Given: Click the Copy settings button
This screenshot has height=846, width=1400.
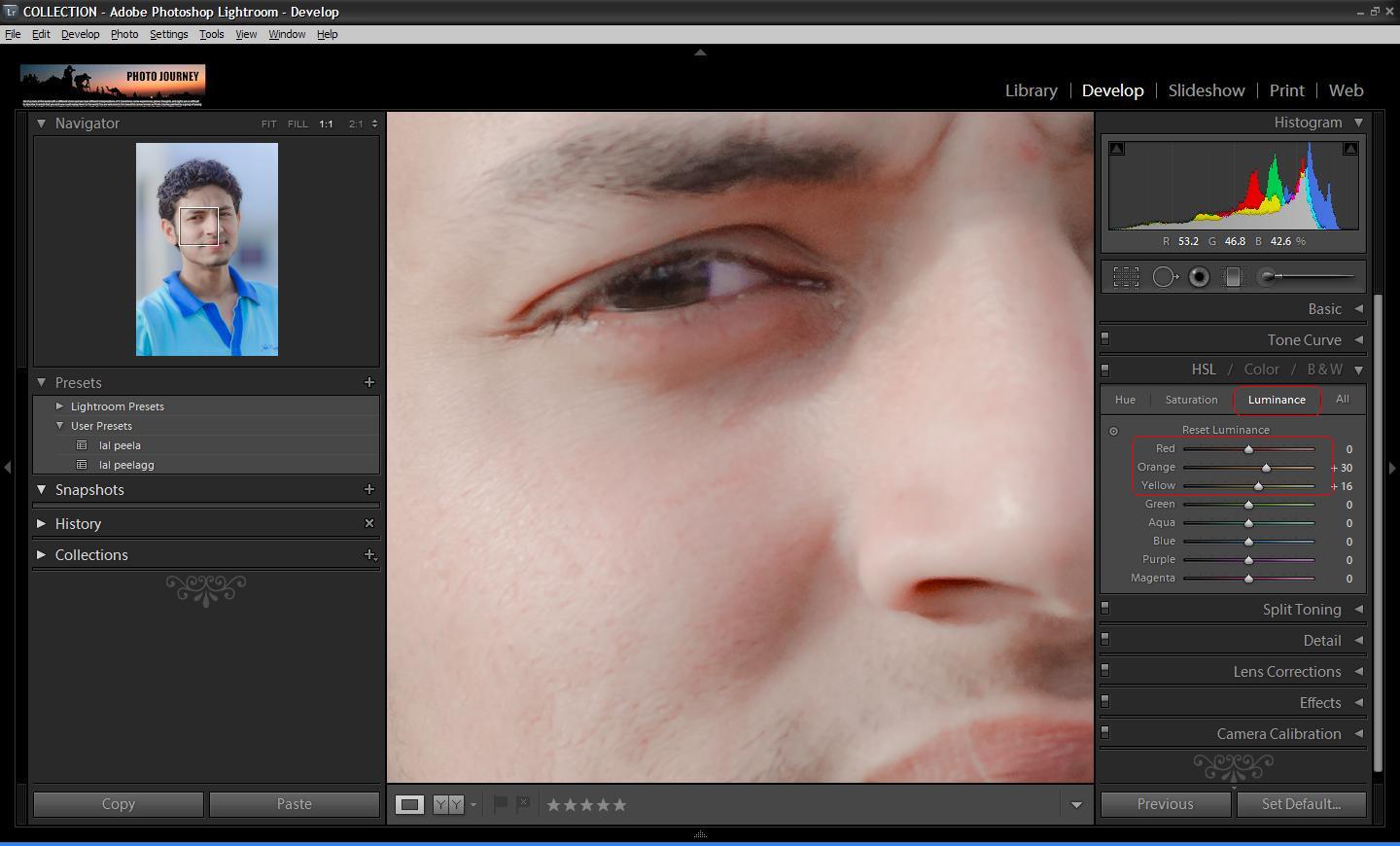Looking at the screenshot, I should (x=118, y=803).
